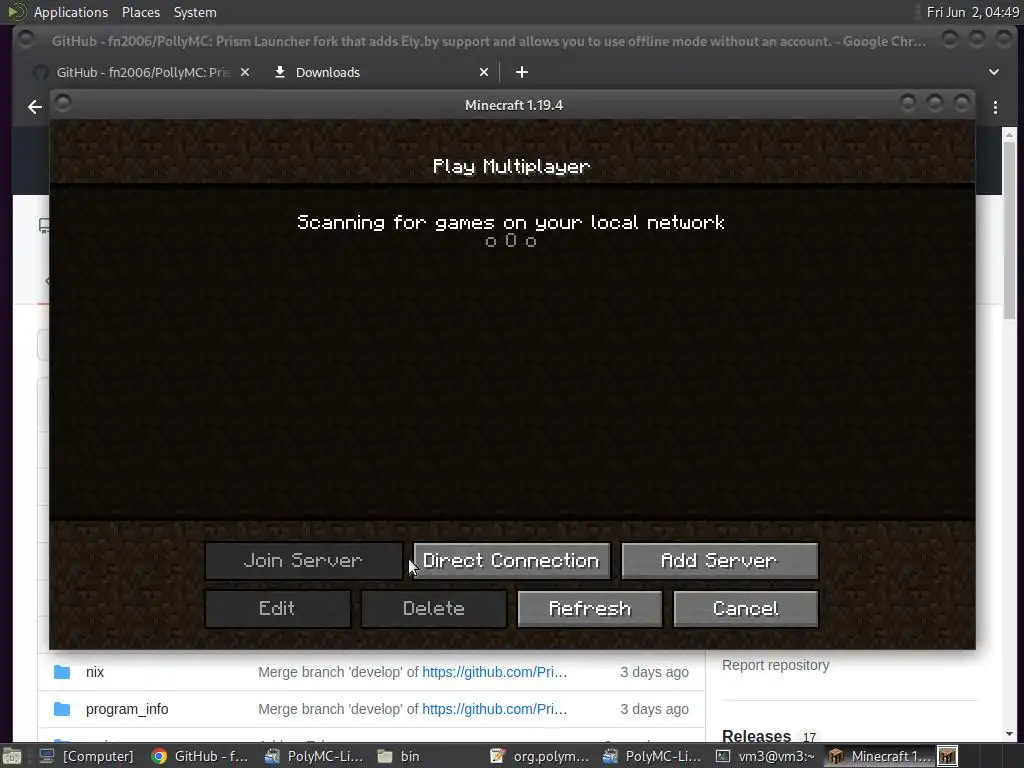Click the Add Server button
This screenshot has width=1024, height=768.
[719, 560]
